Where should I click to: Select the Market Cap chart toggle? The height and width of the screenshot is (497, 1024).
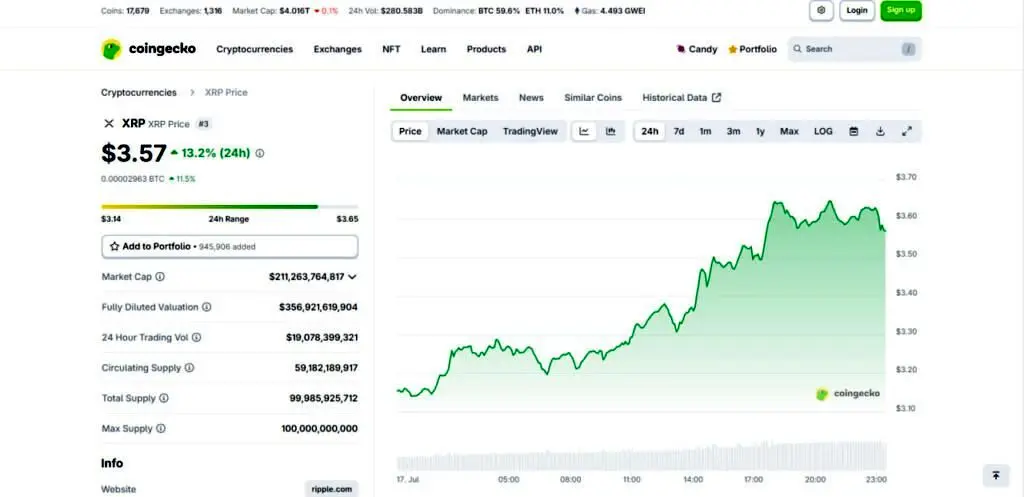tap(462, 131)
